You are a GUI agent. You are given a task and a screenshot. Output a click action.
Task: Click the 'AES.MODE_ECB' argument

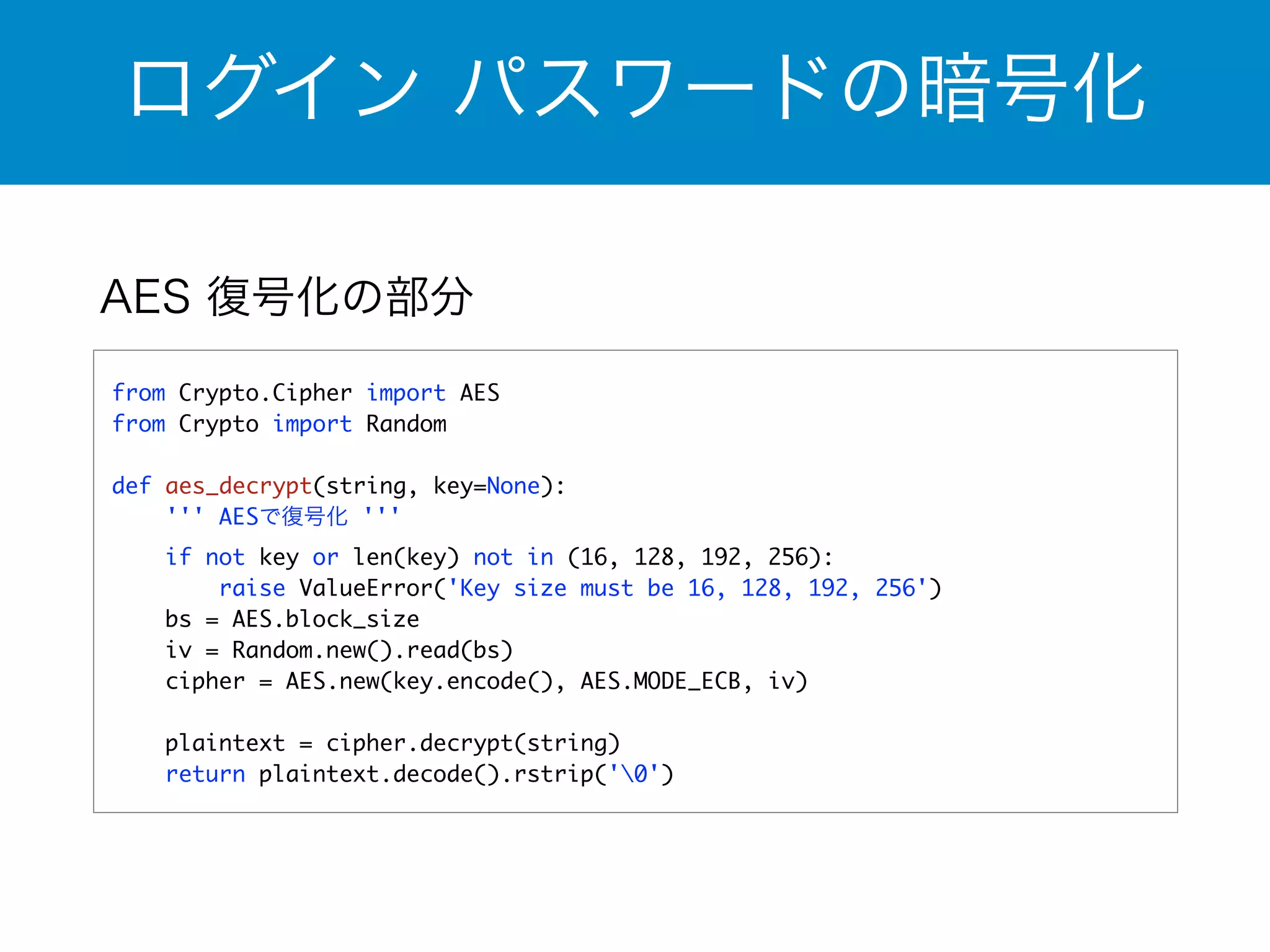pyautogui.click(x=660, y=681)
